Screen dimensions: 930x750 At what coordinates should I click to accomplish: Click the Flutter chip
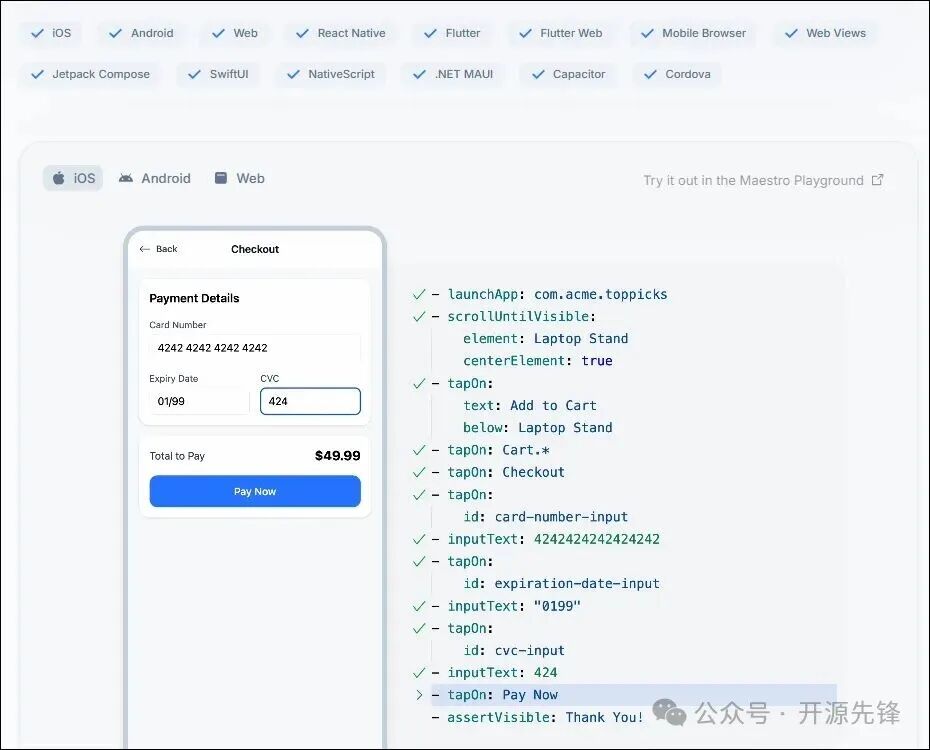(452, 33)
